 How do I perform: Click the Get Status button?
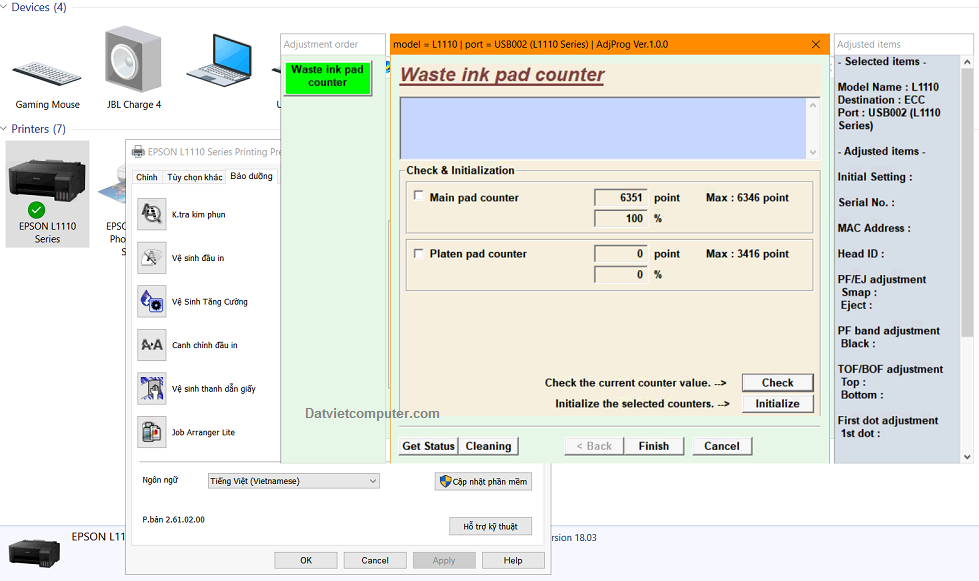[428, 446]
